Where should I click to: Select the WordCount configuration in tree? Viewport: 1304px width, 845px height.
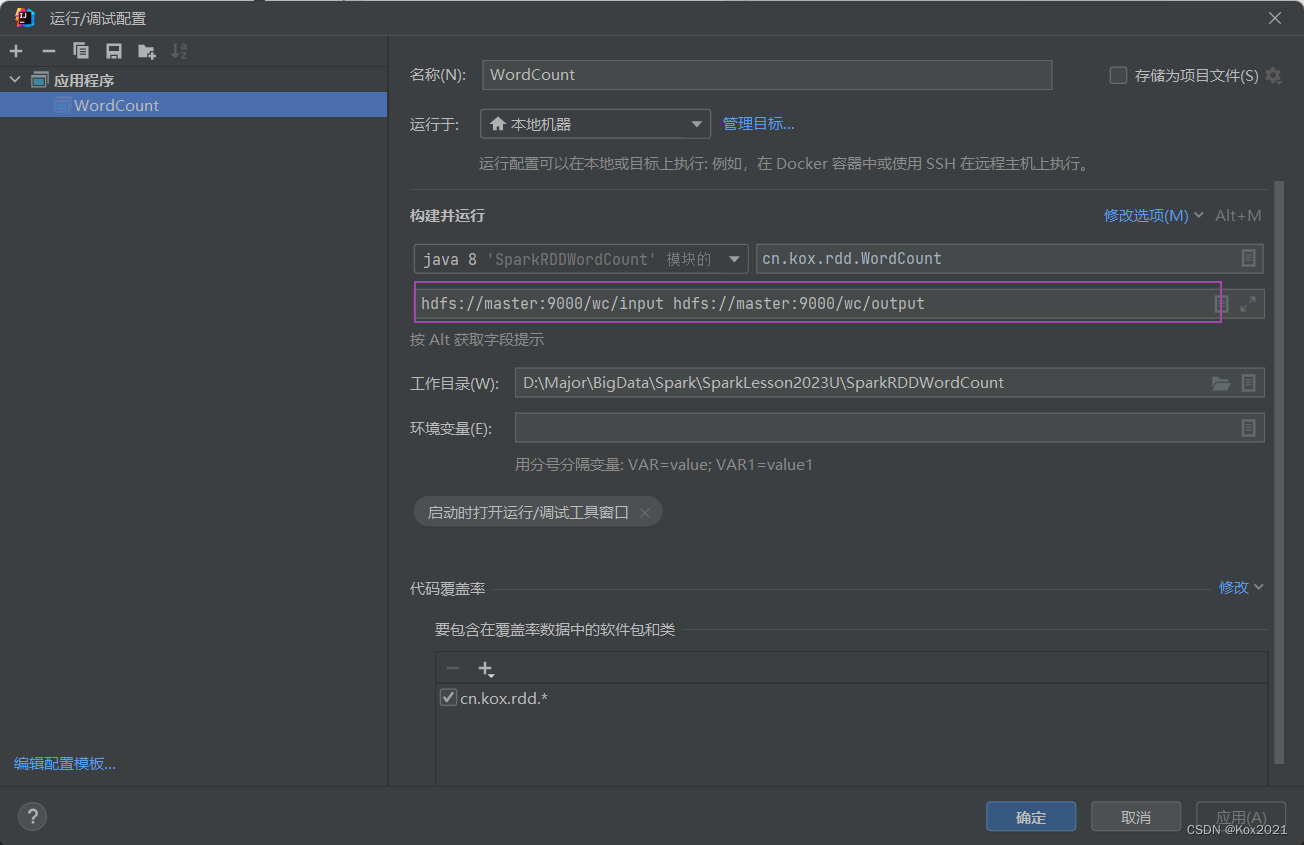point(193,105)
